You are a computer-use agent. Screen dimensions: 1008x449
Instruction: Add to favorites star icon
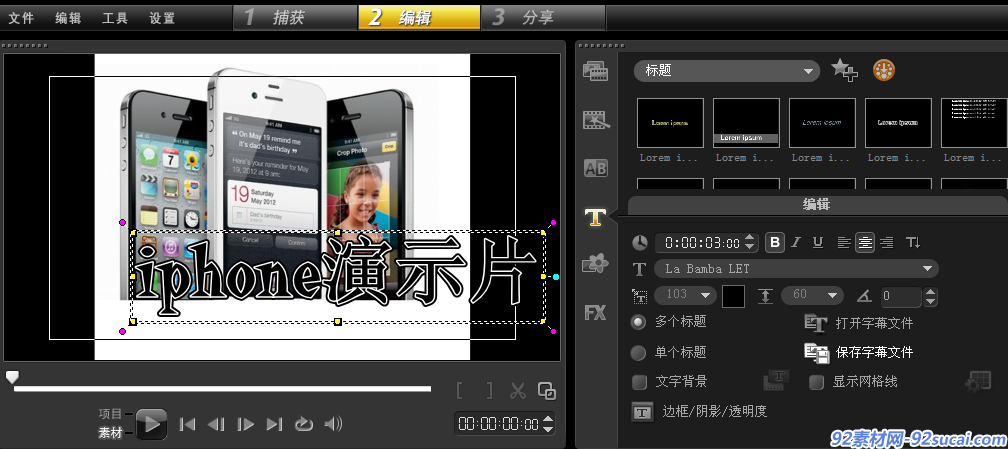[x=844, y=70]
